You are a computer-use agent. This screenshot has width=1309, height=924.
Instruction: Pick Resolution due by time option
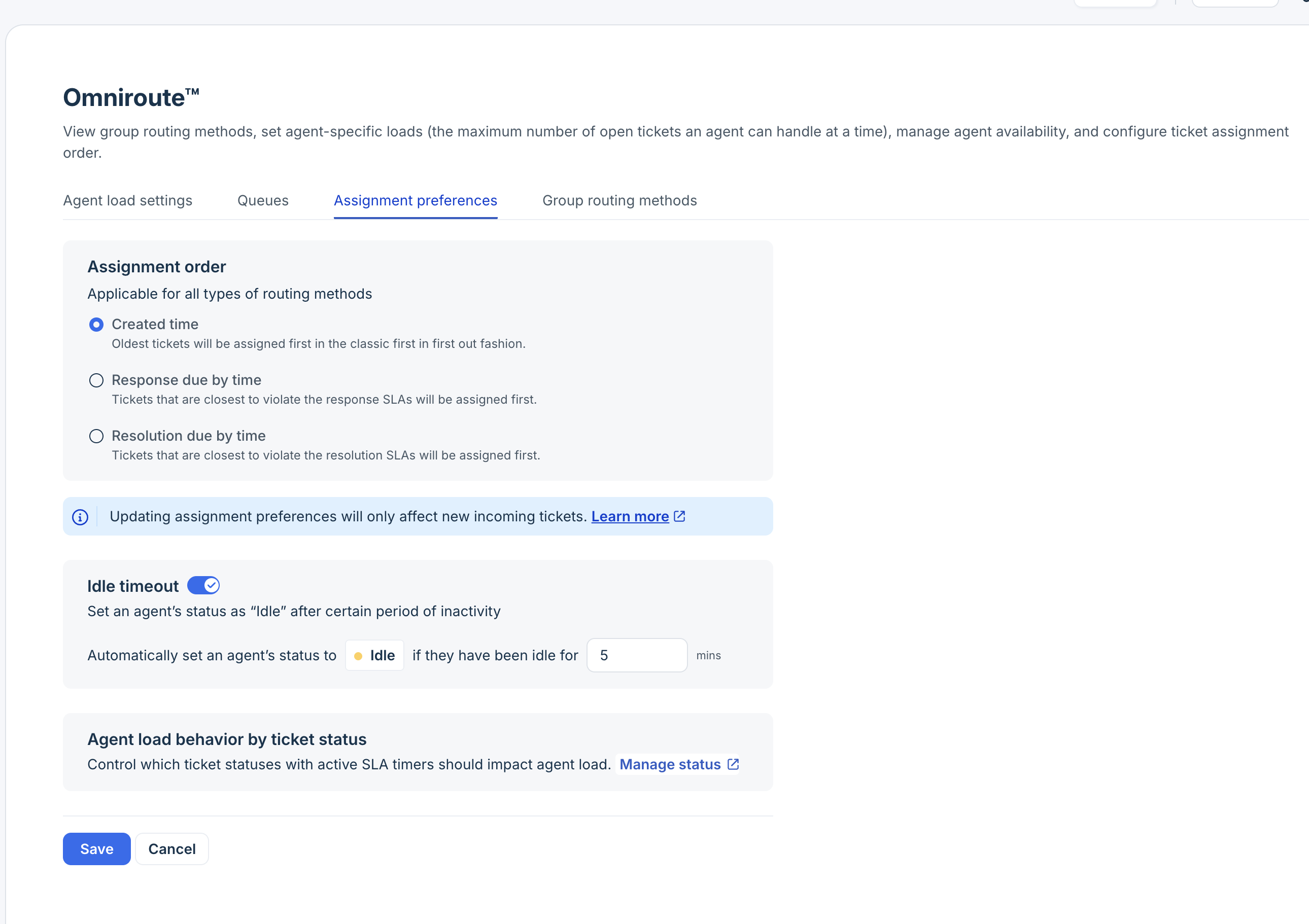point(96,436)
